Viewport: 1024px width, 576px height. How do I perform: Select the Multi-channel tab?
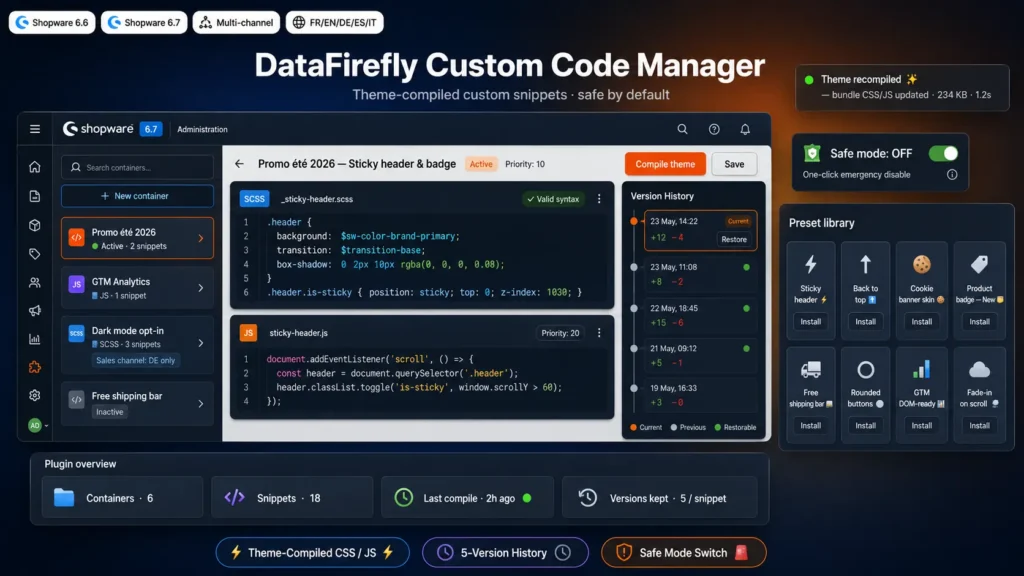[x=236, y=22]
